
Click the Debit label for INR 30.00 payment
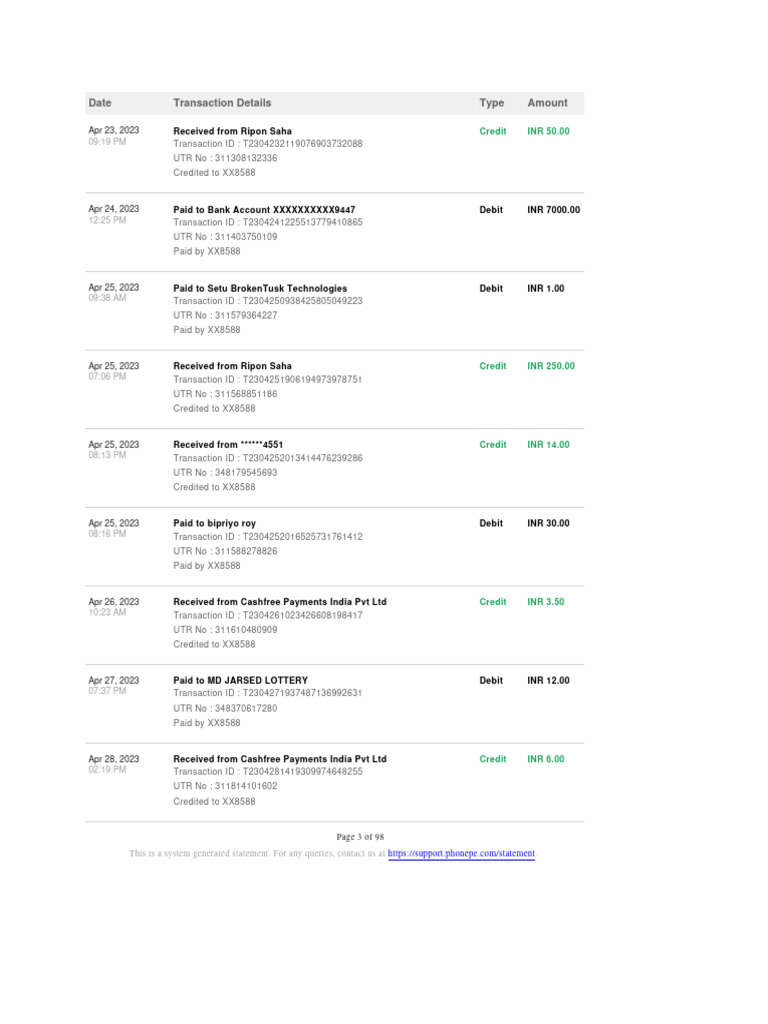(491, 523)
